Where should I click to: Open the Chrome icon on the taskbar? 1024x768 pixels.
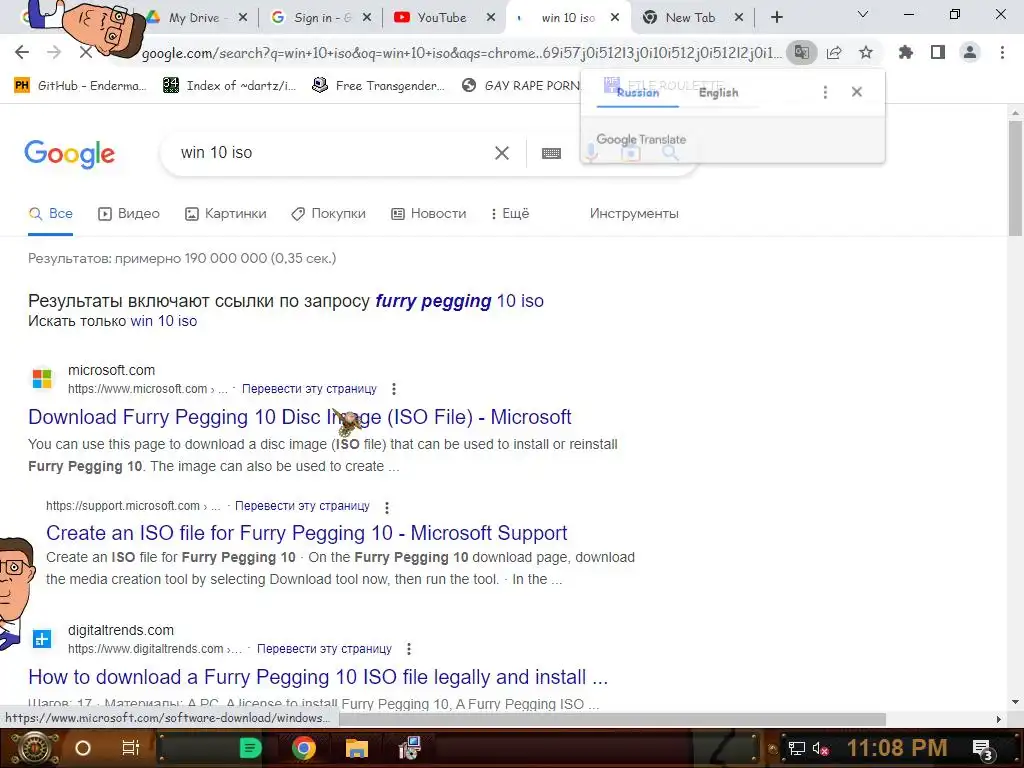304,748
